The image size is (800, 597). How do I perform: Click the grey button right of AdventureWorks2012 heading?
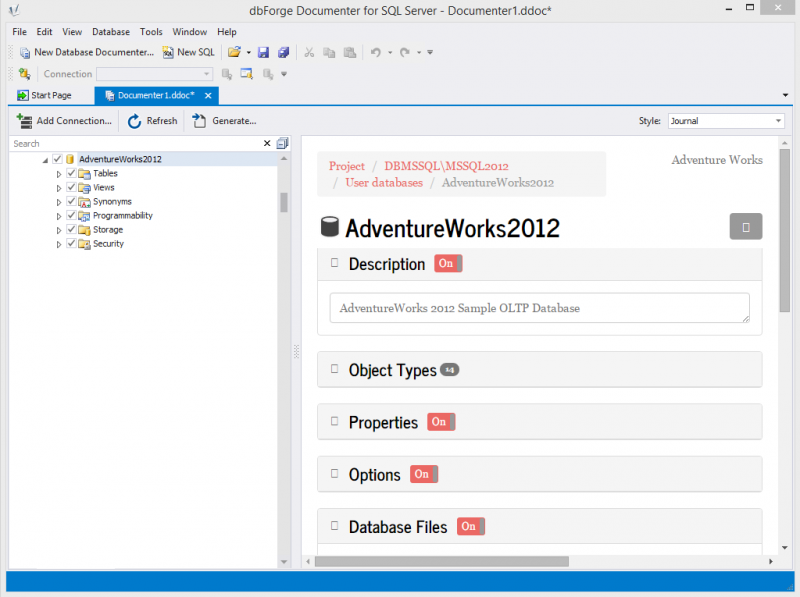point(746,227)
